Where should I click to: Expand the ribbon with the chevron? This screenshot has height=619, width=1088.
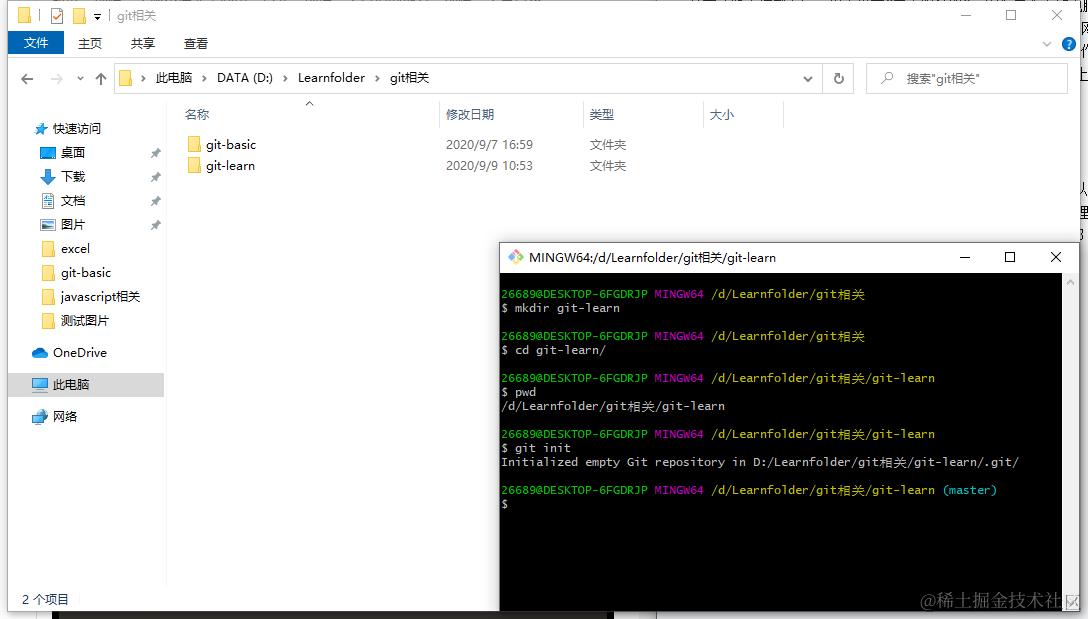1046,44
